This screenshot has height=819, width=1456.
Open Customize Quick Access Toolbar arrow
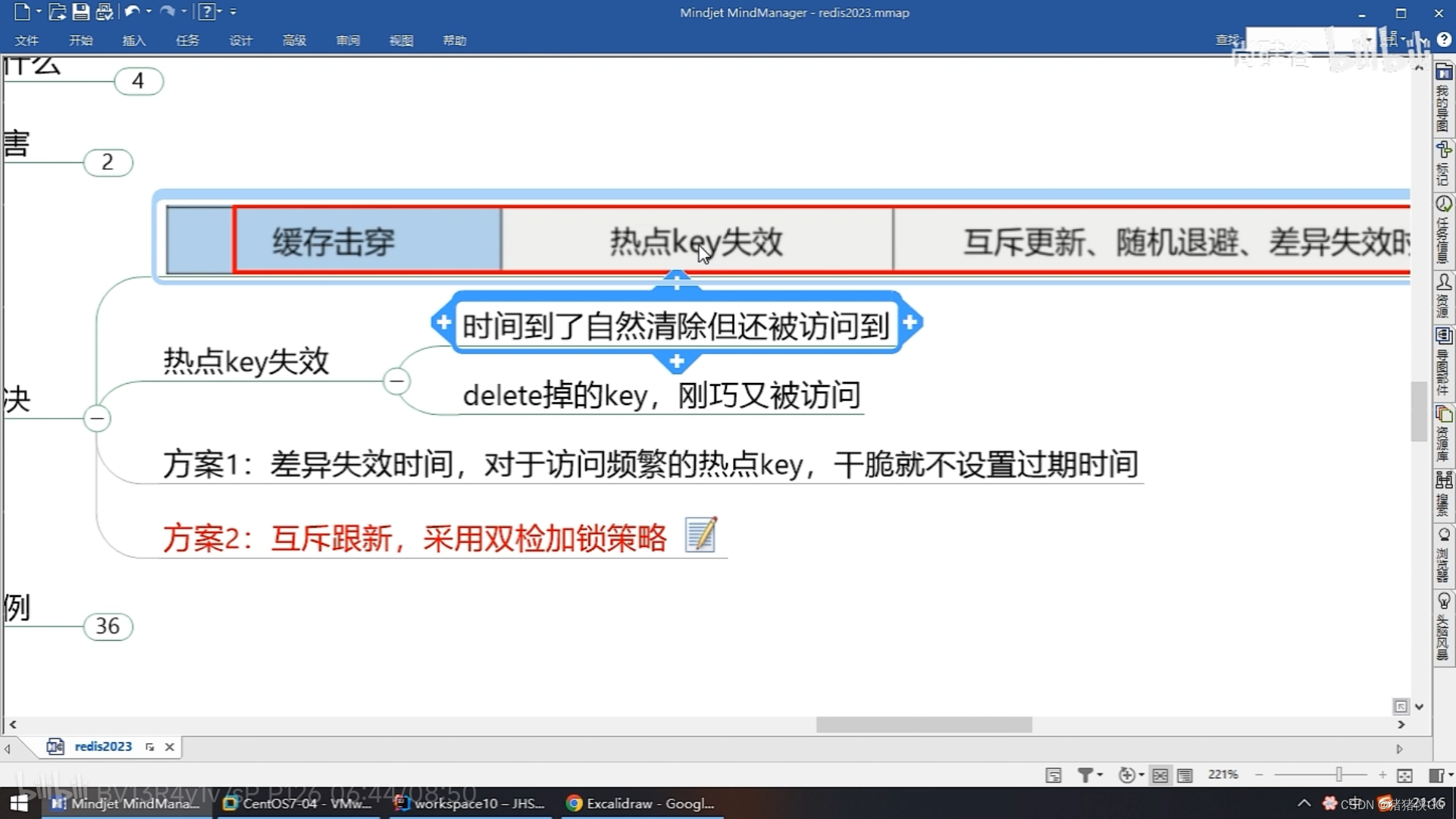coord(233,12)
